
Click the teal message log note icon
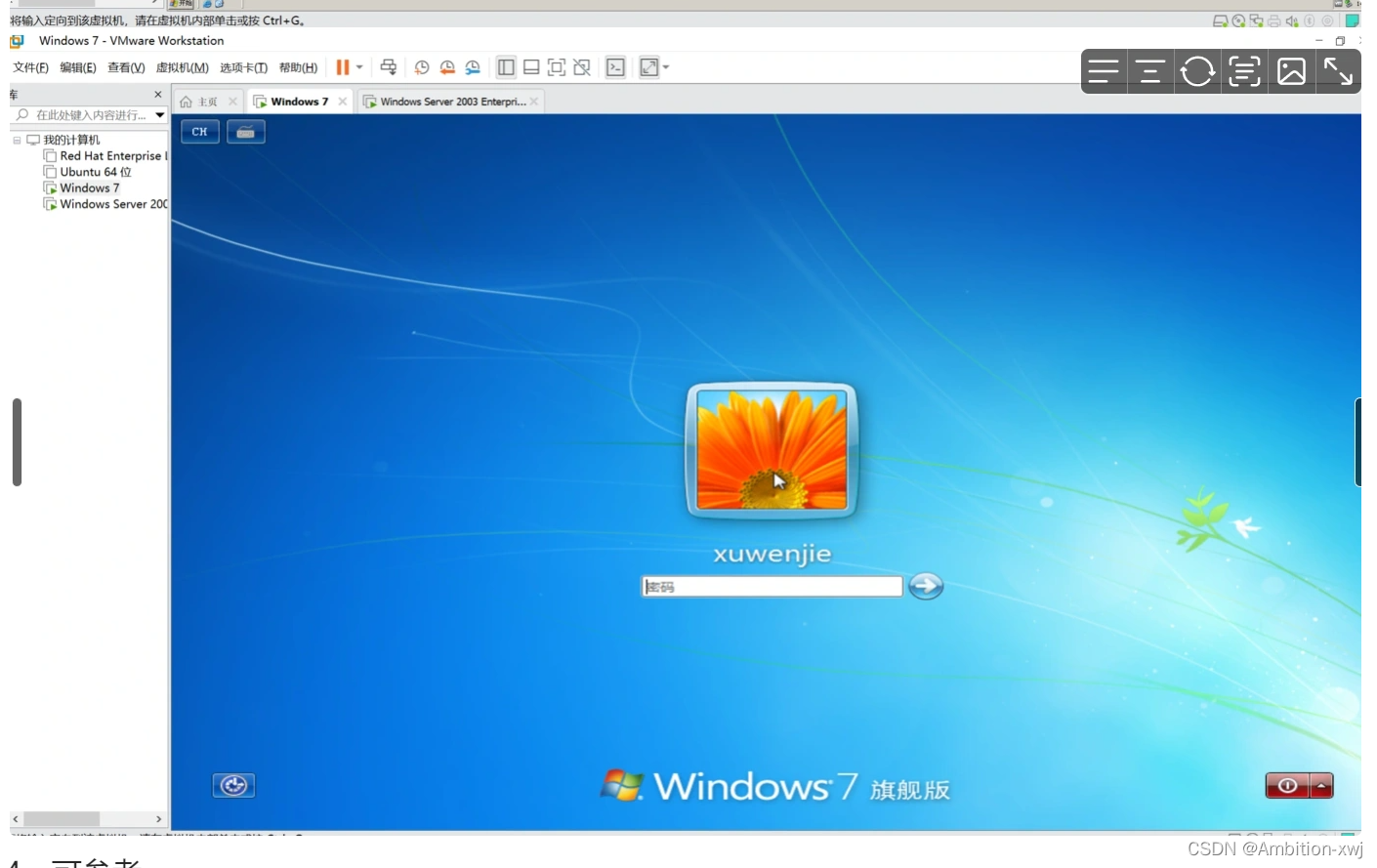(x=1353, y=21)
